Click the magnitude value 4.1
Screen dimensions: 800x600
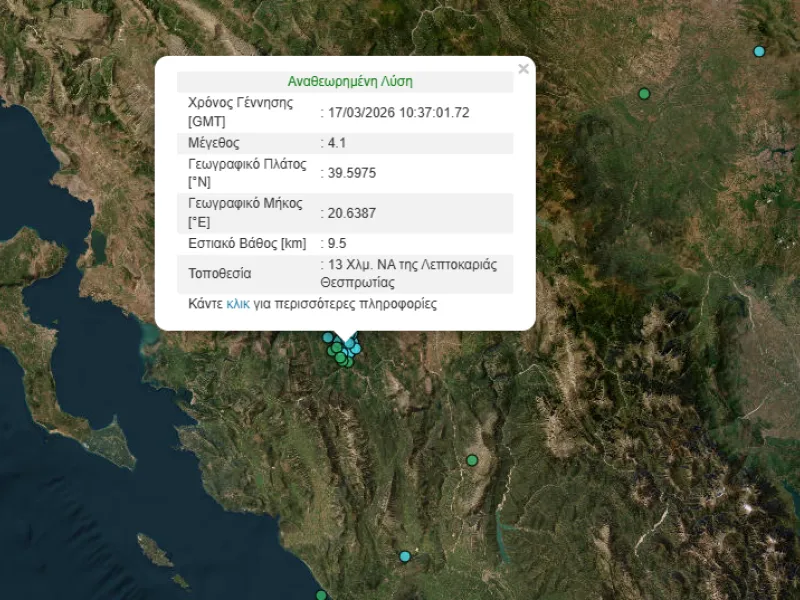pos(337,143)
